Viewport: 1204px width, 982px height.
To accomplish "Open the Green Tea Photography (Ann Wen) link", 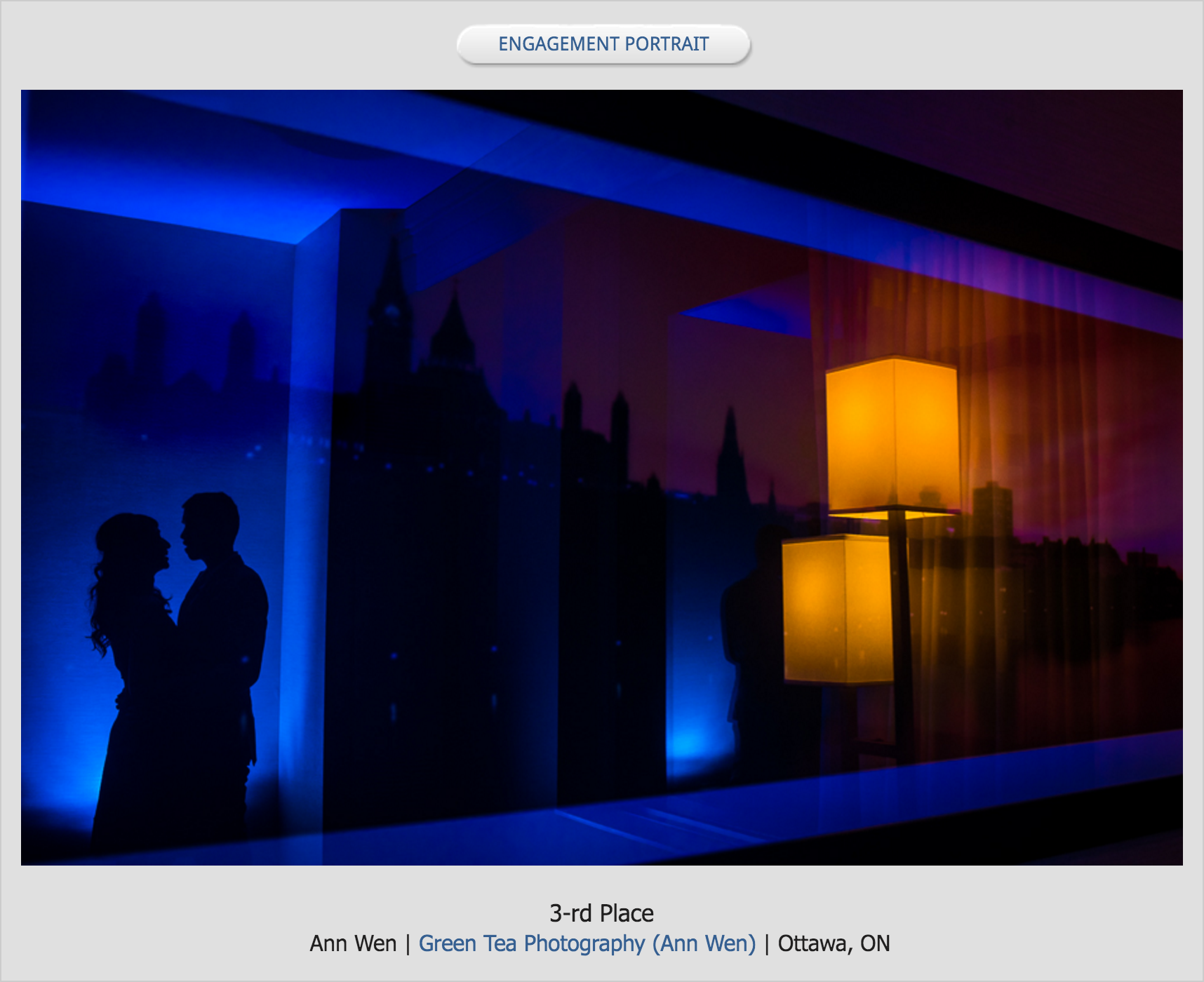I will (x=587, y=943).
